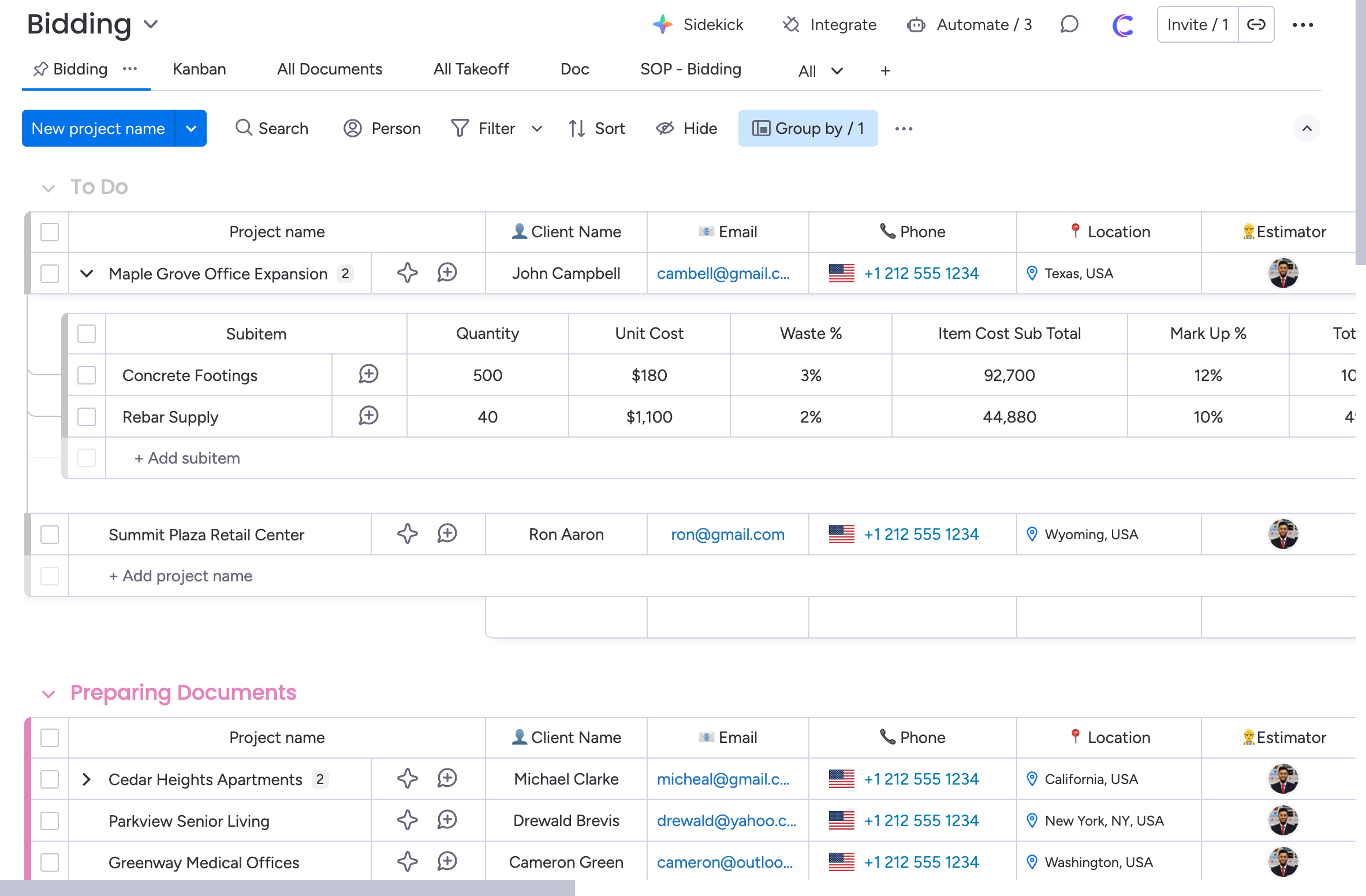Open New project name dropdown arrow
Viewport: 1366px width, 896px height.
click(x=191, y=128)
